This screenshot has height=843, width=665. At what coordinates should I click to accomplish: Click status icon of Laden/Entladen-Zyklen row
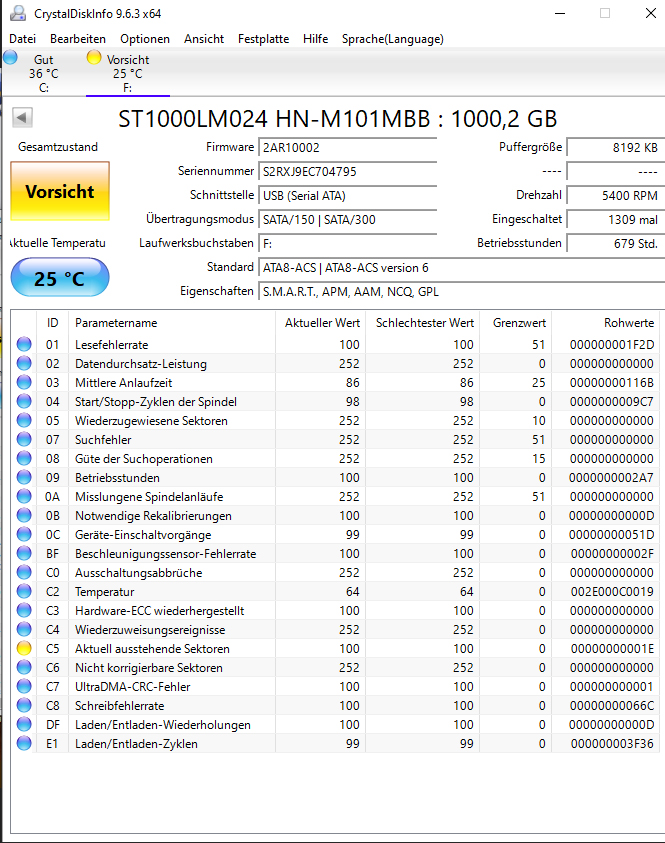pos(24,743)
